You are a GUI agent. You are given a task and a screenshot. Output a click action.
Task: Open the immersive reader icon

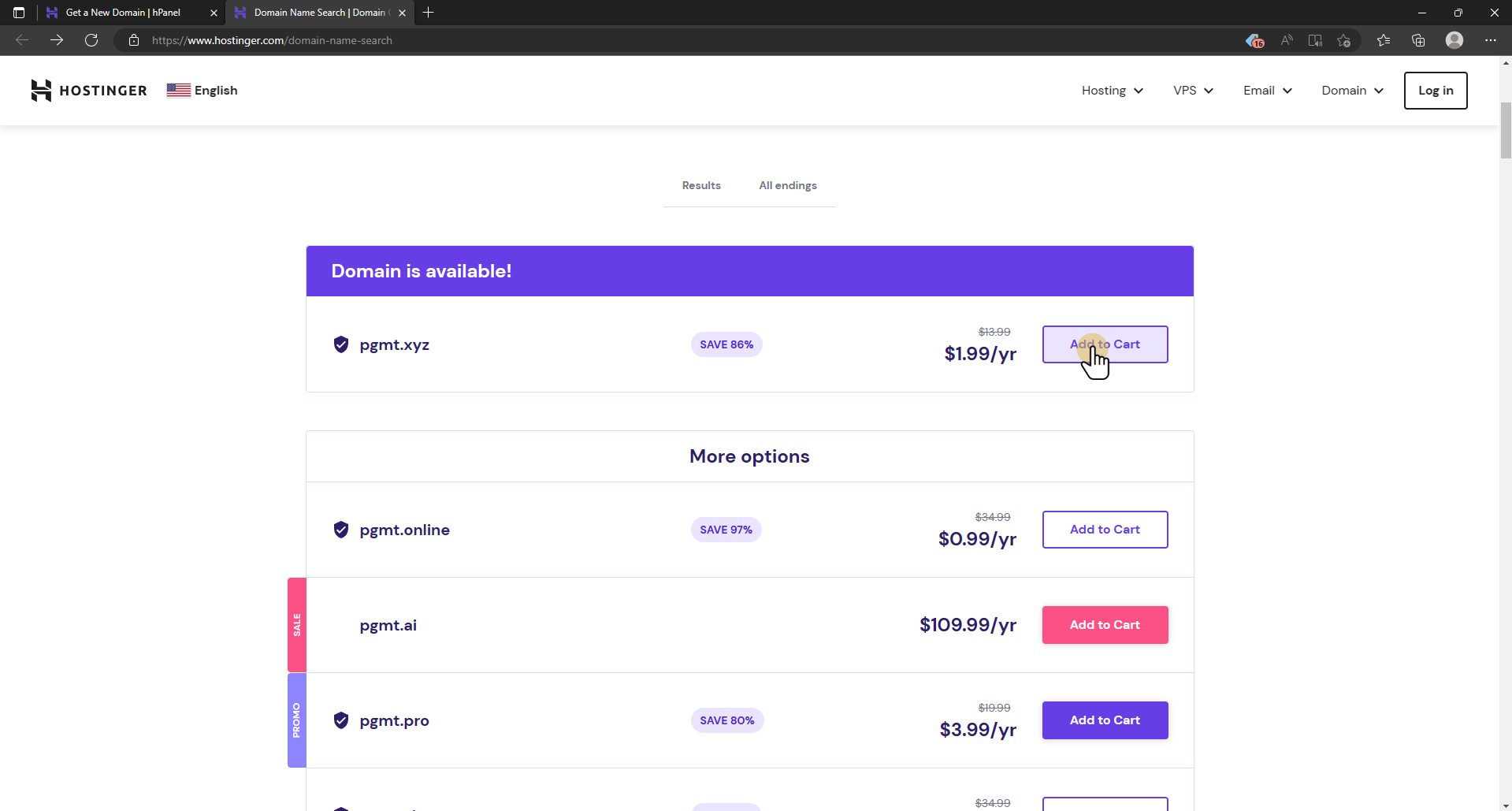[x=1315, y=40]
